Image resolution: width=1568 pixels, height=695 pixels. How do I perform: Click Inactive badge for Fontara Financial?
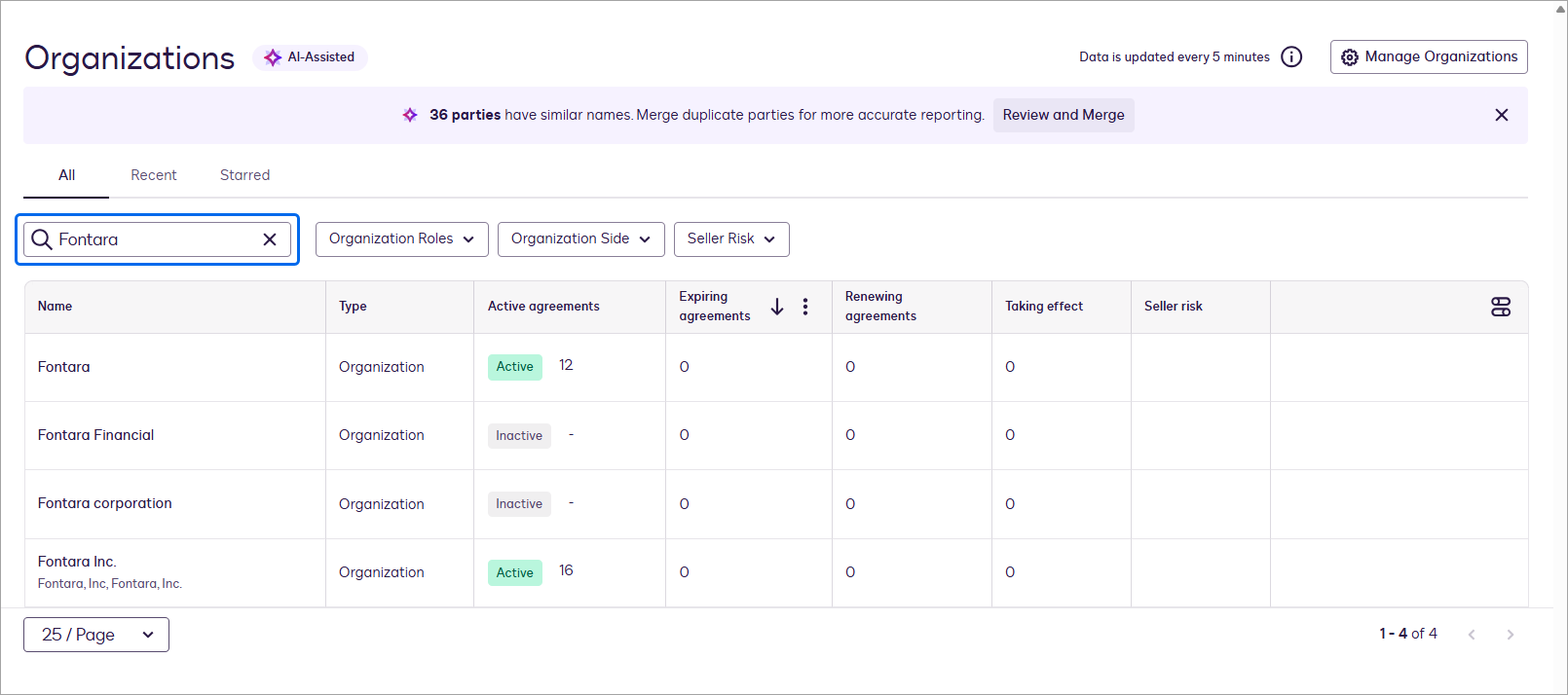[519, 435]
